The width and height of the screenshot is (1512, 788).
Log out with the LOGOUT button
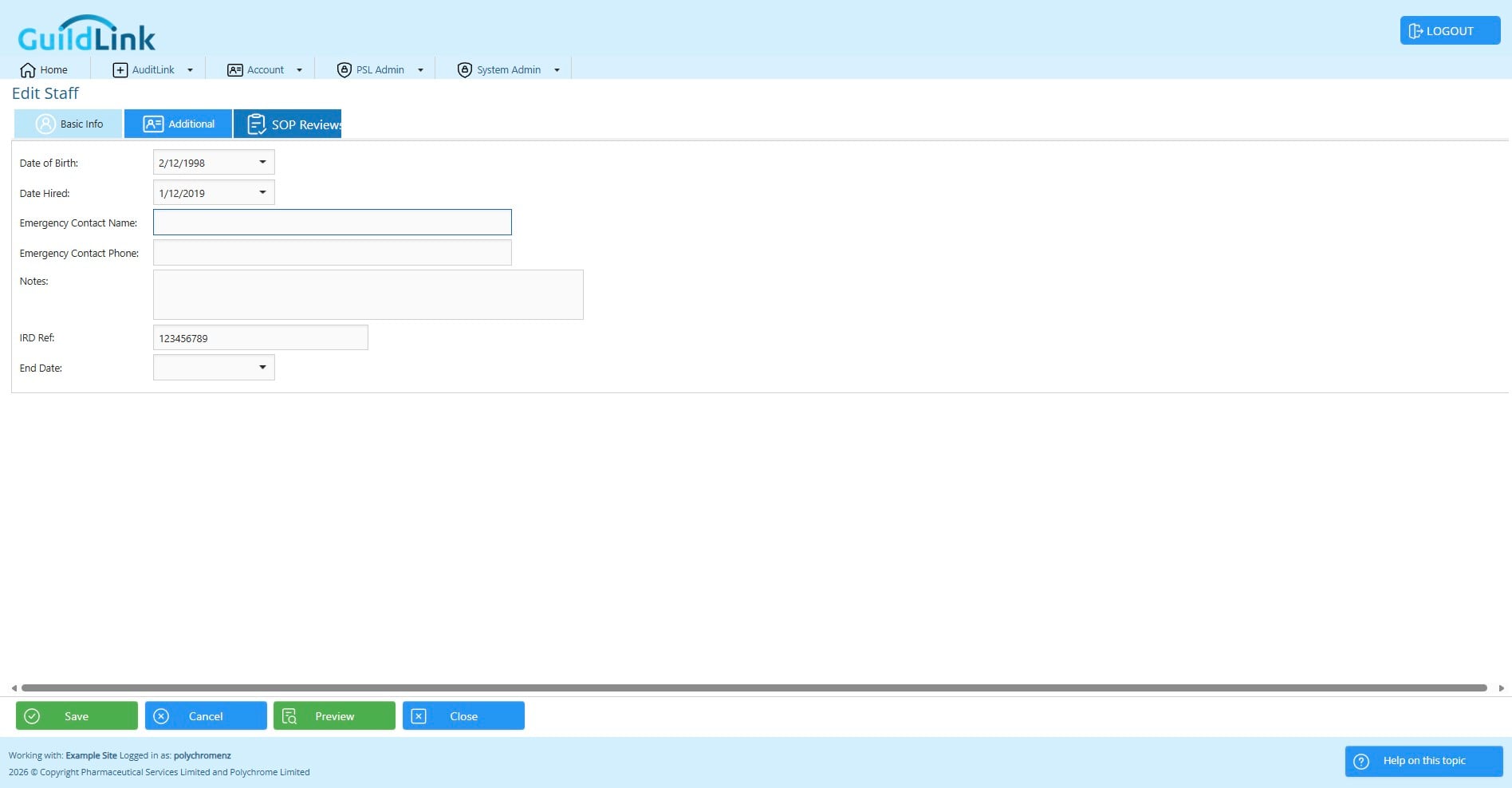pos(1450,30)
